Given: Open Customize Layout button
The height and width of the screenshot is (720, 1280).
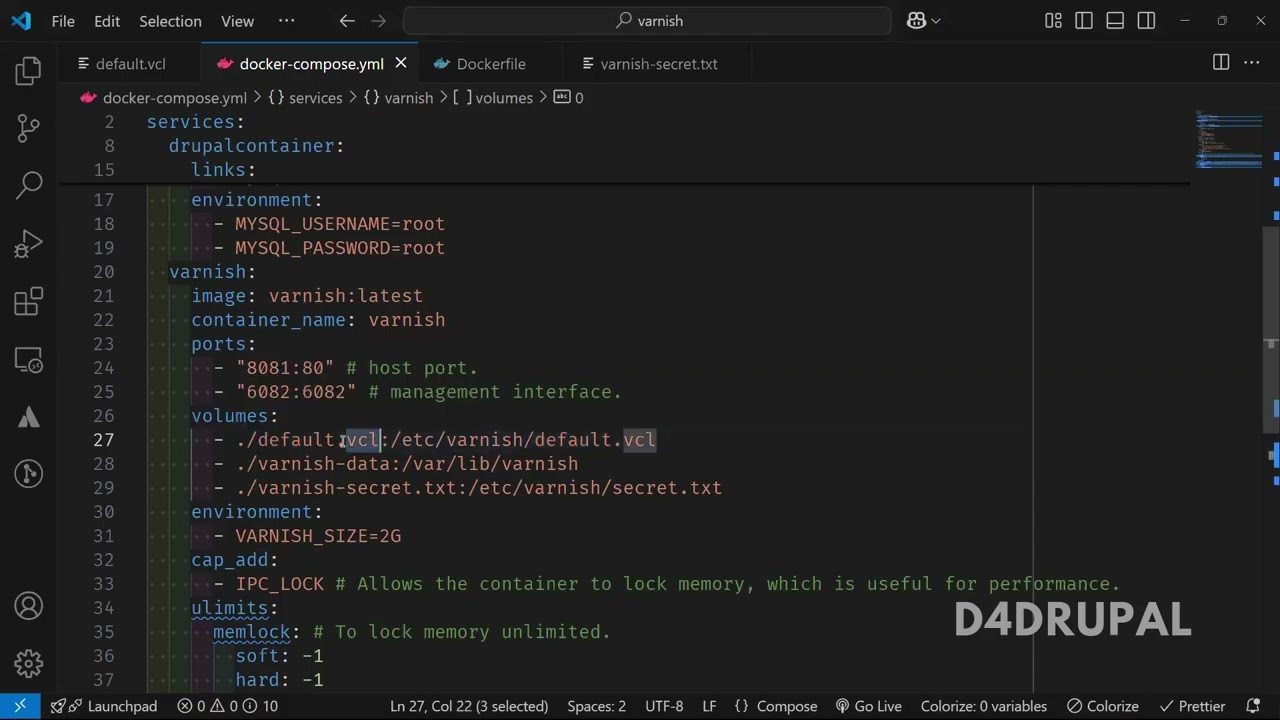Looking at the screenshot, I should coord(1053,20).
